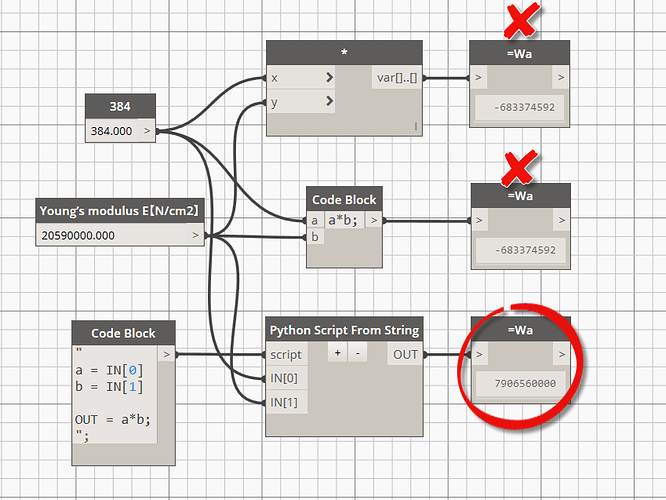Click the x input port of multiply node
The image size is (666, 500).
301,78
